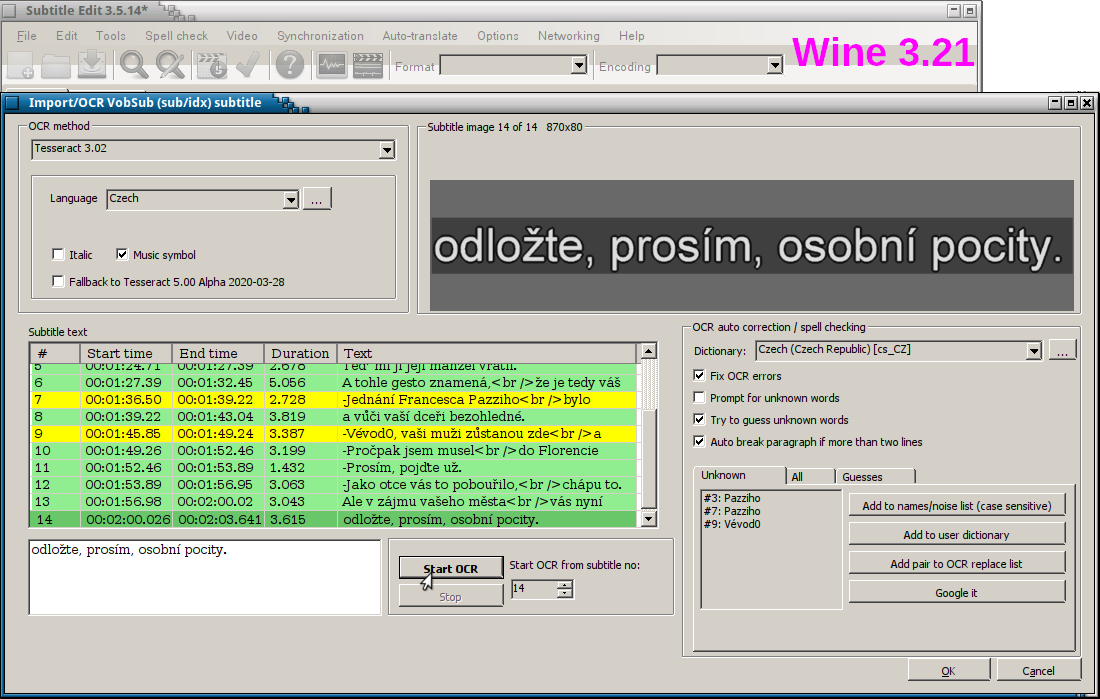Open the Synchronization menu

coord(320,36)
